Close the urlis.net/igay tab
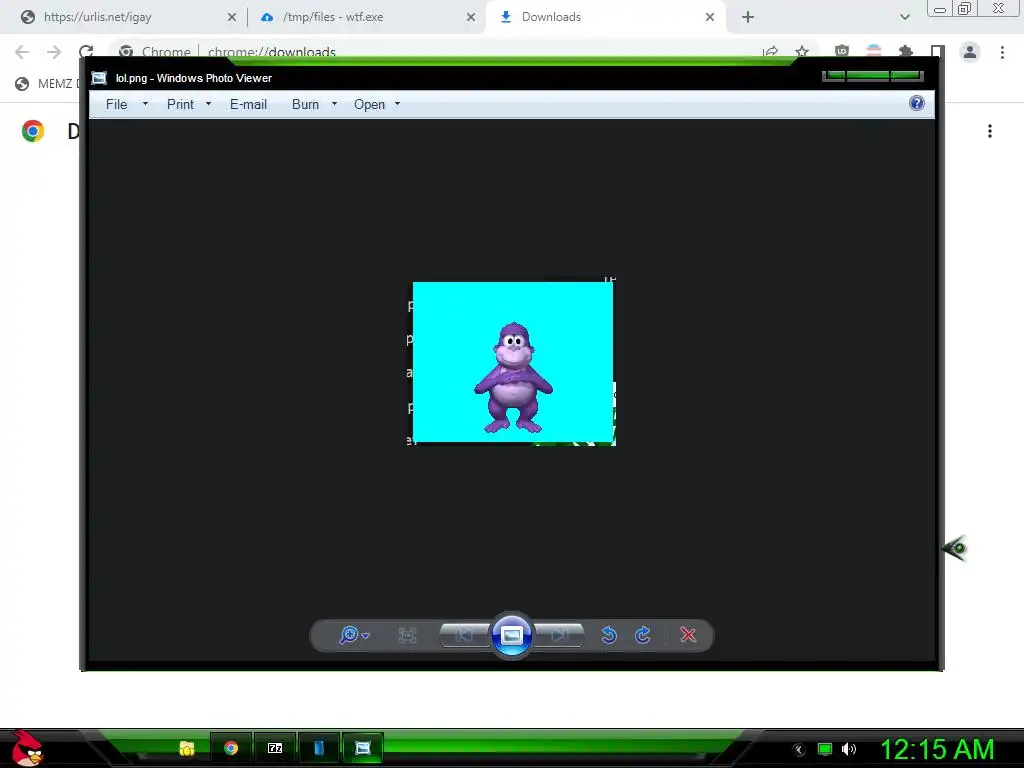This screenshot has height=768, width=1024. click(232, 18)
